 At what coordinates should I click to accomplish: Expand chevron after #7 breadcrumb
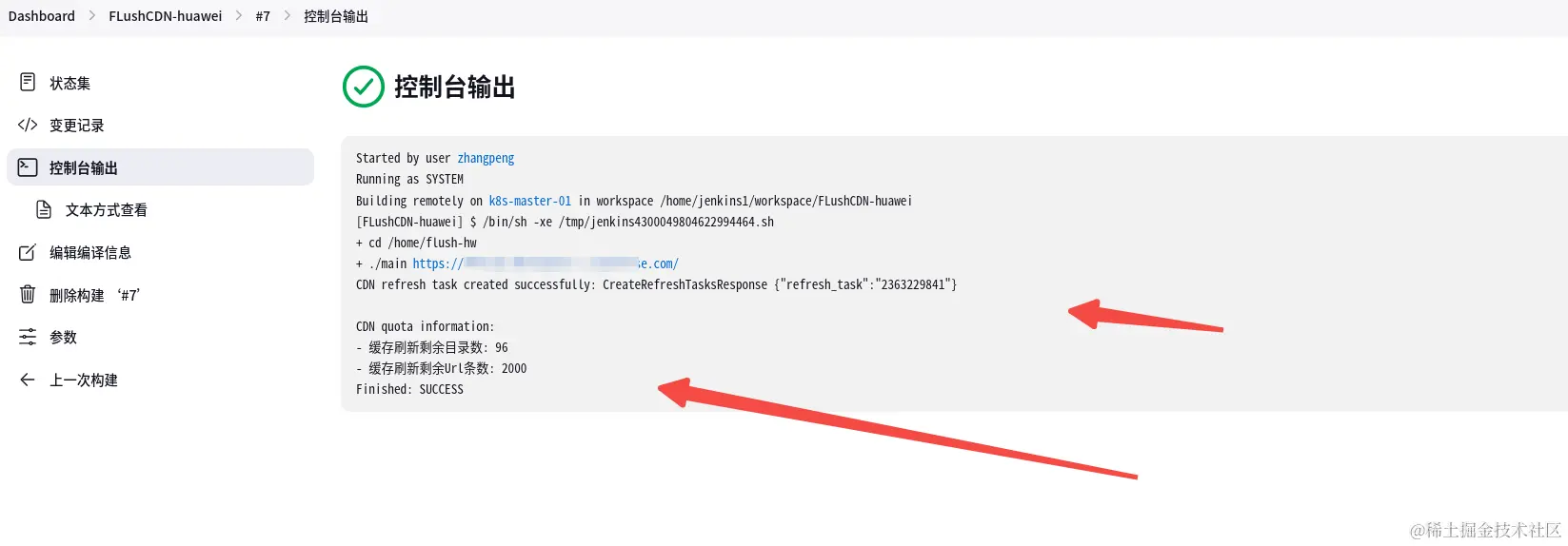(x=288, y=16)
